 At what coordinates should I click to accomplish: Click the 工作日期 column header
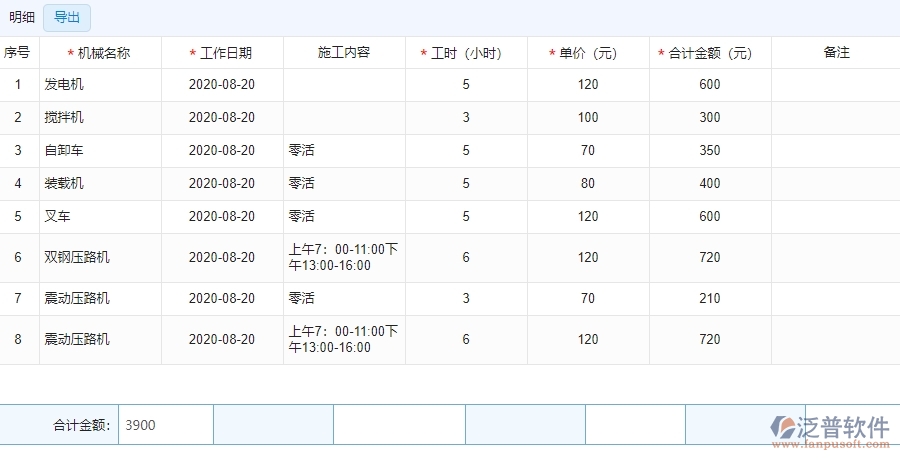[225, 53]
